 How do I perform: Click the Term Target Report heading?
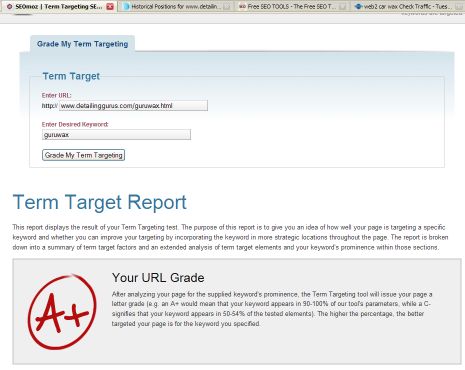(100, 202)
